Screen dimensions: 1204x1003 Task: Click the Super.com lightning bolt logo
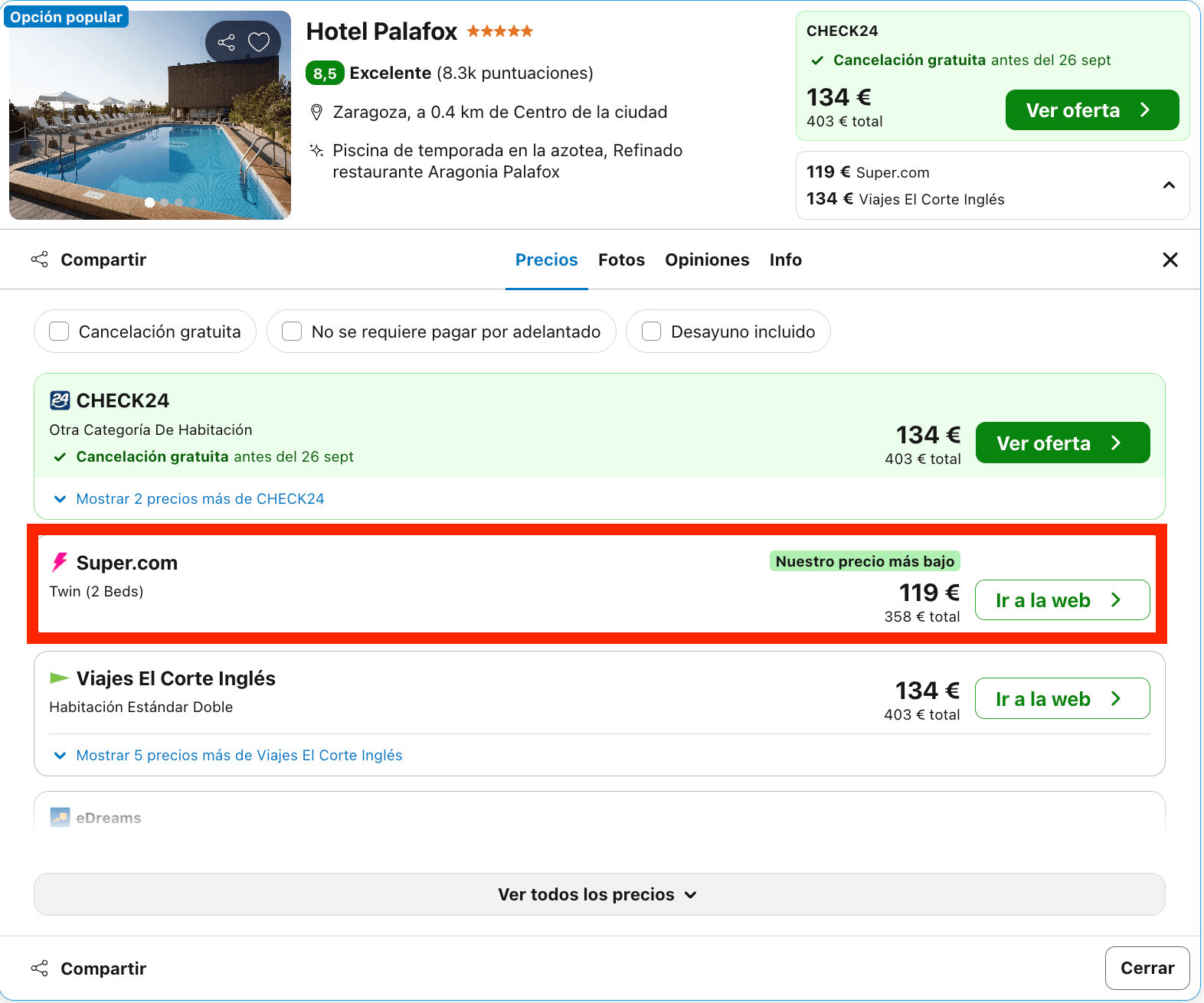(60, 563)
